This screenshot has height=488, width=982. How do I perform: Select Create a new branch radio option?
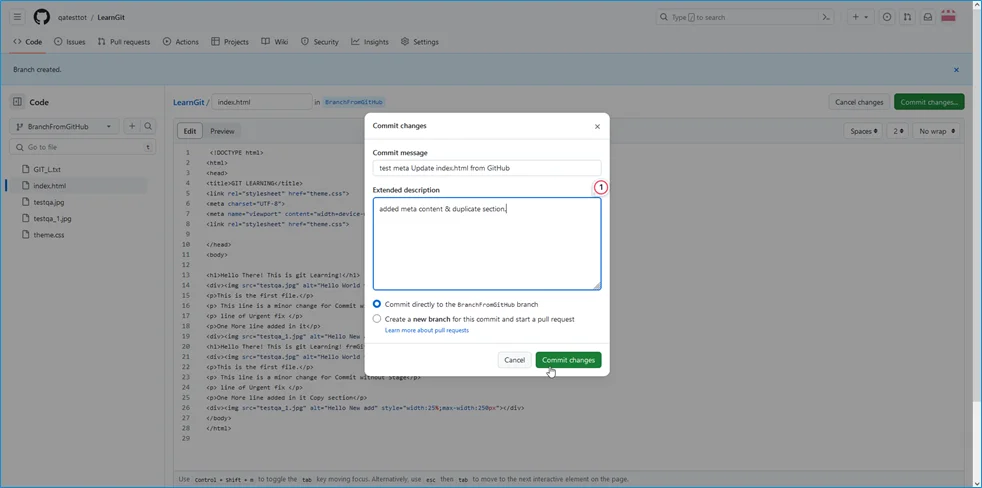tap(377, 319)
